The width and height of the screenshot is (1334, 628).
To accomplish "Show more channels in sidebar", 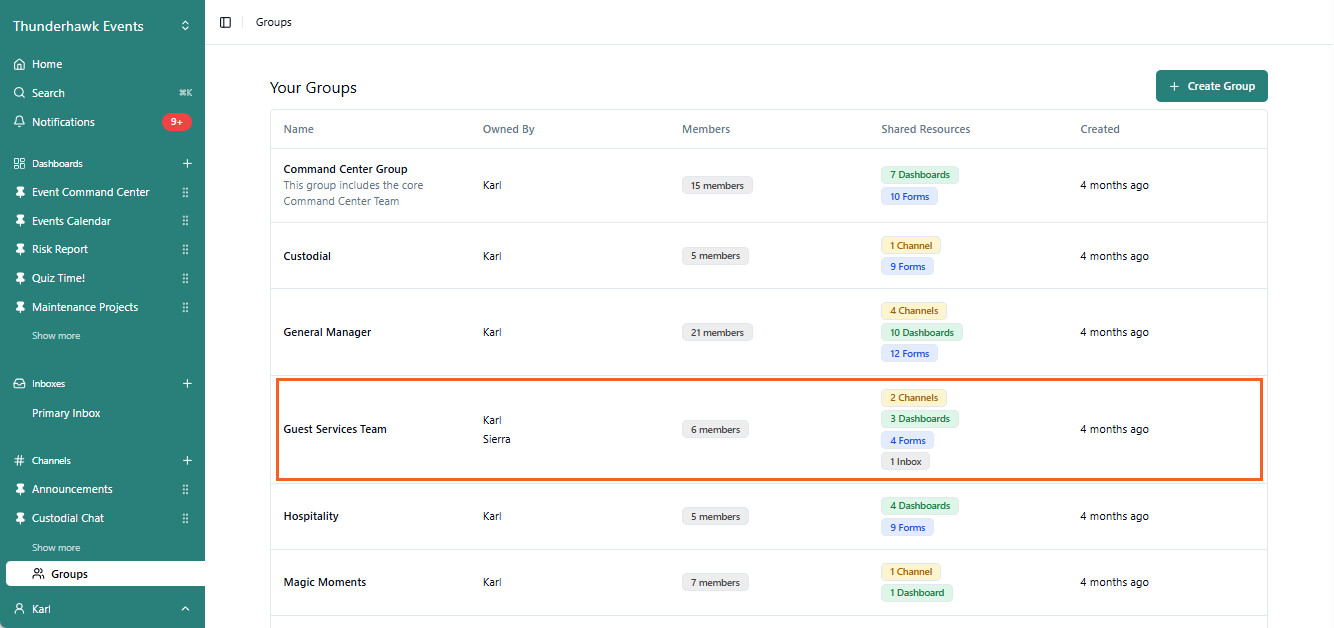I will pyautogui.click(x=56, y=548).
